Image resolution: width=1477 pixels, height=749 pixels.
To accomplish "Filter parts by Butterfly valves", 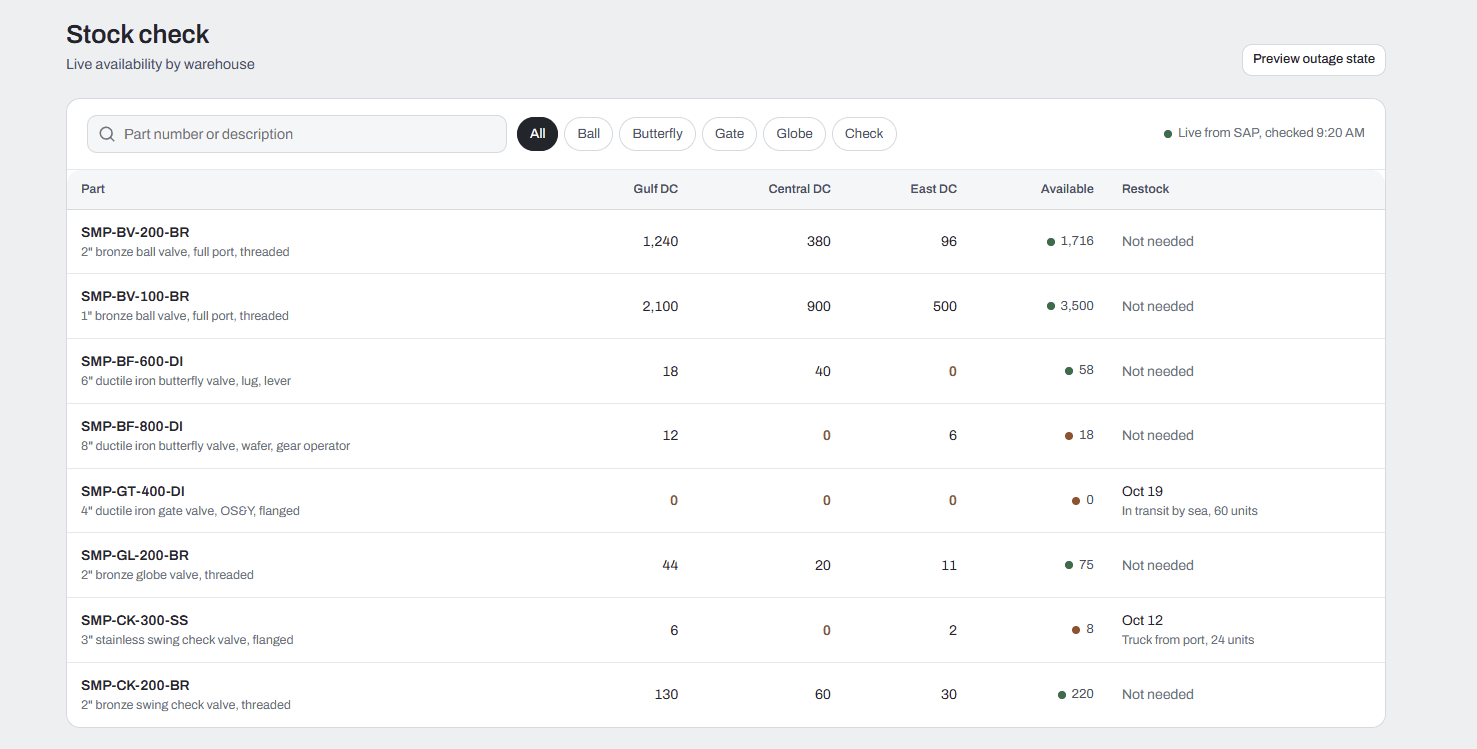I will 657,134.
